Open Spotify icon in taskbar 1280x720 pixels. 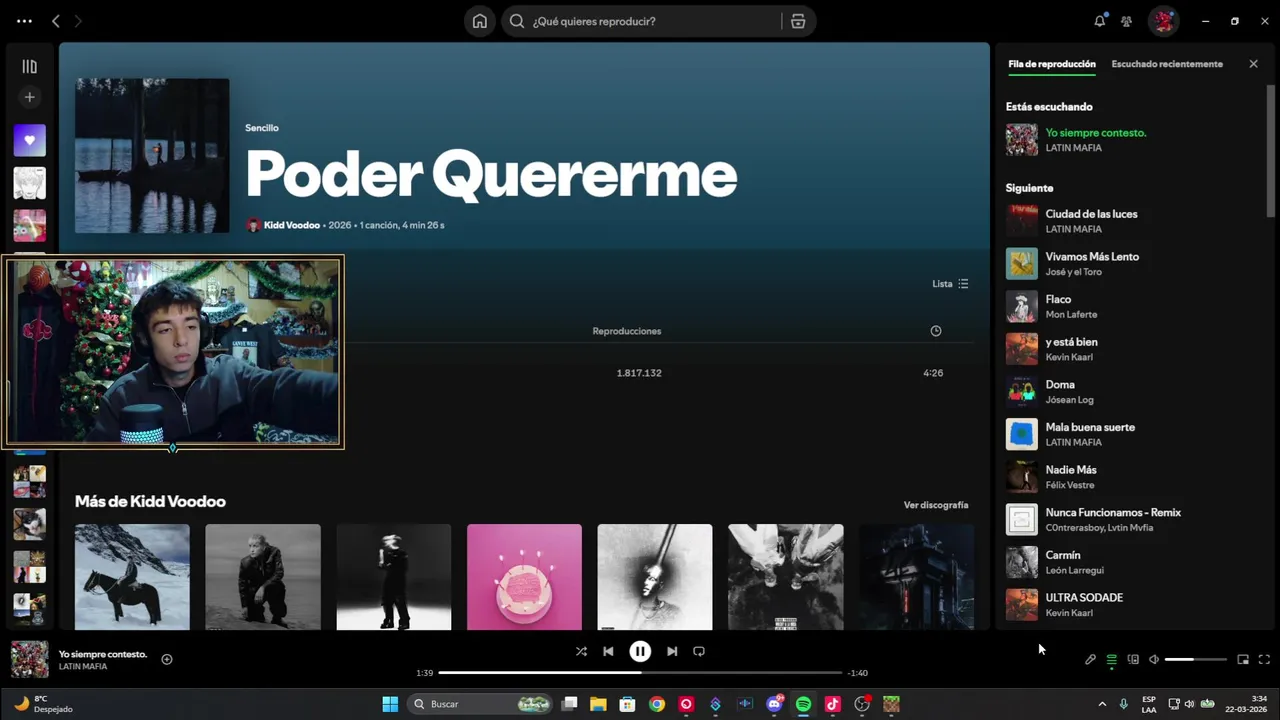click(803, 704)
